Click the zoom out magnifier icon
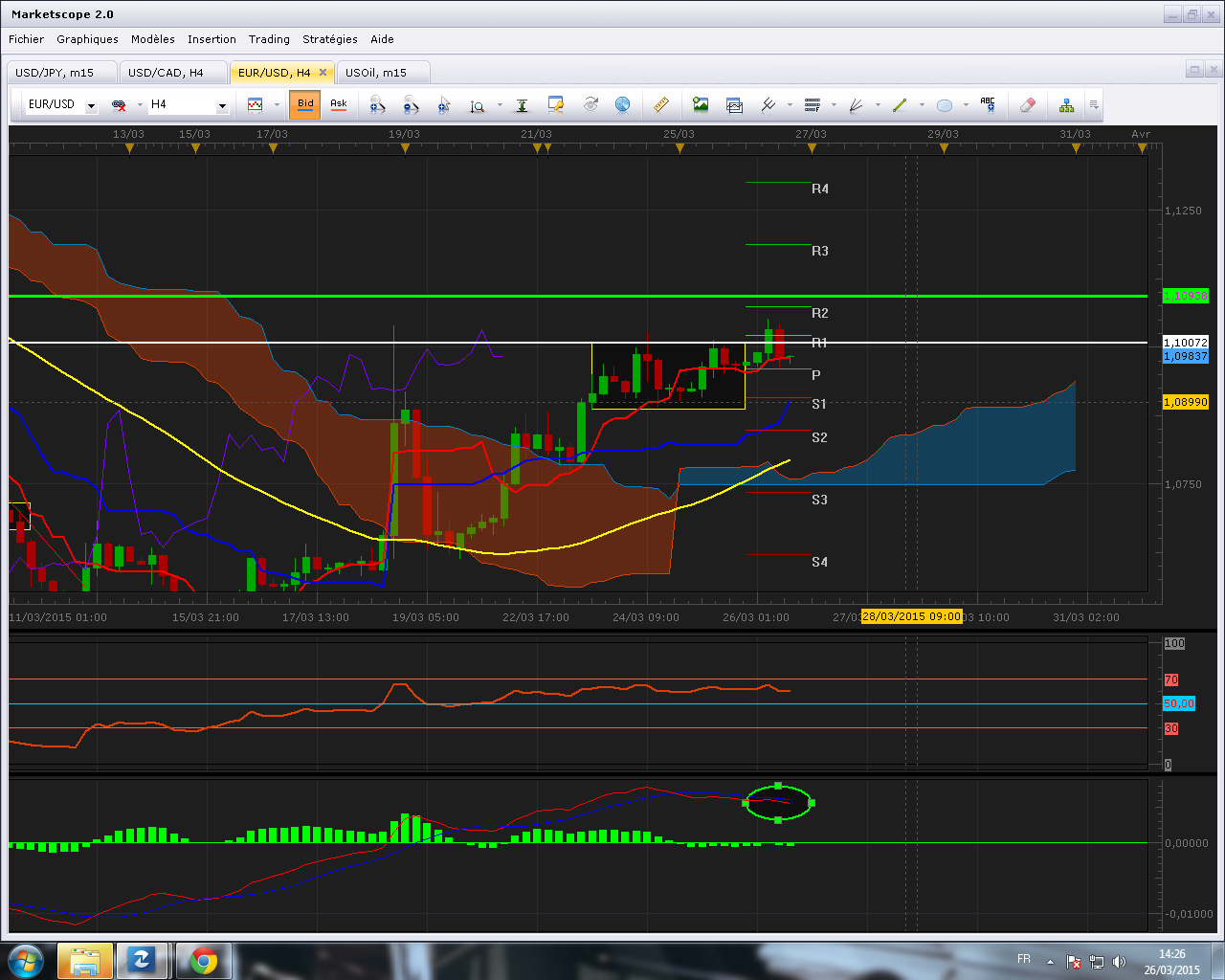Screen dimensions: 1225x980 [411, 105]
